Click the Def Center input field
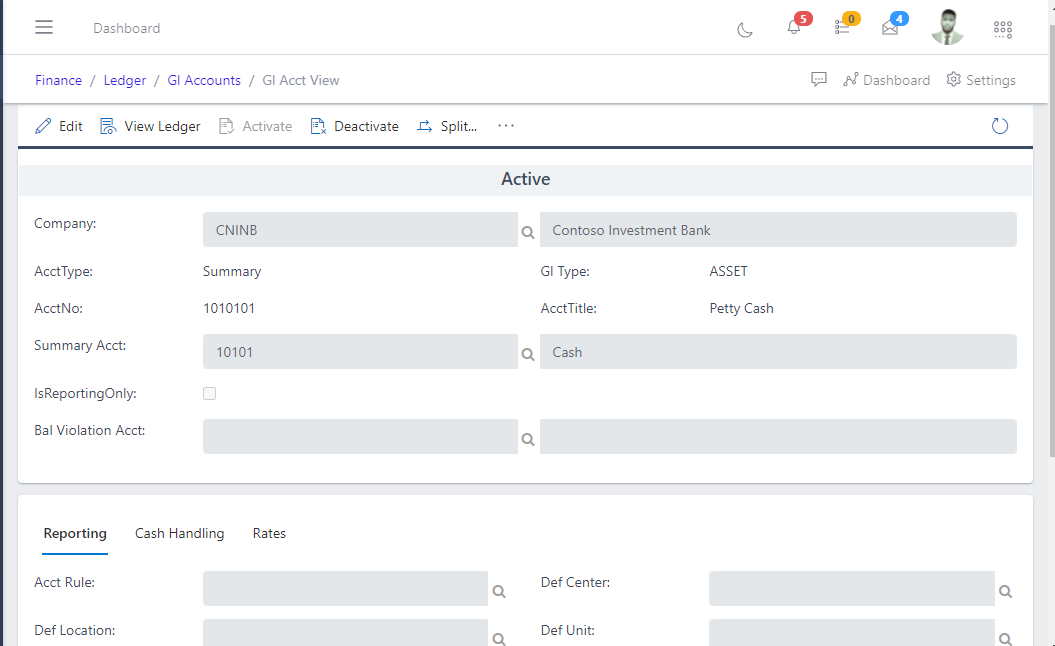The image size is (1055, 646). (852, 588)
